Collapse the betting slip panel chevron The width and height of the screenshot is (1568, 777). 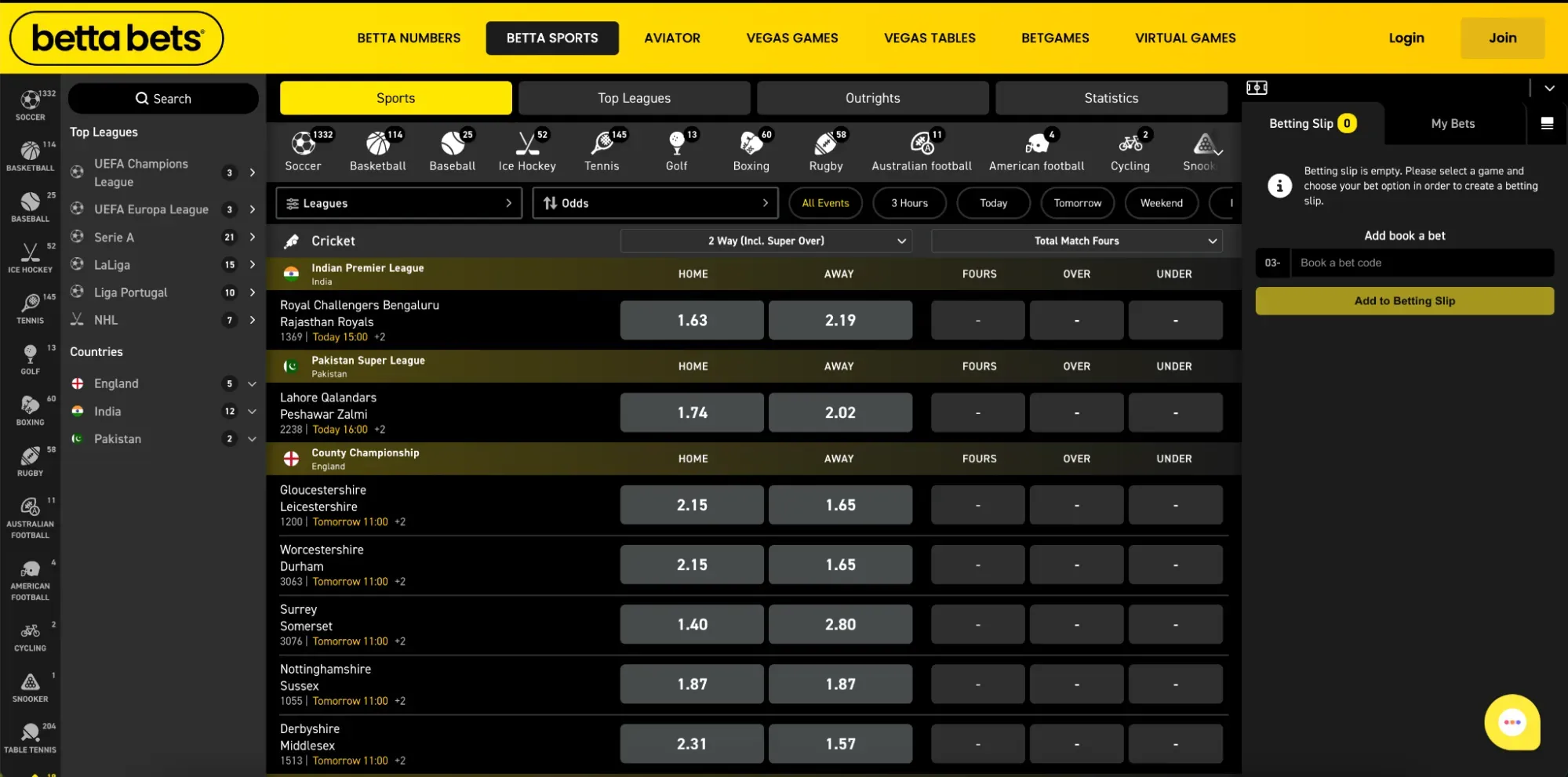pos(1549,89)
